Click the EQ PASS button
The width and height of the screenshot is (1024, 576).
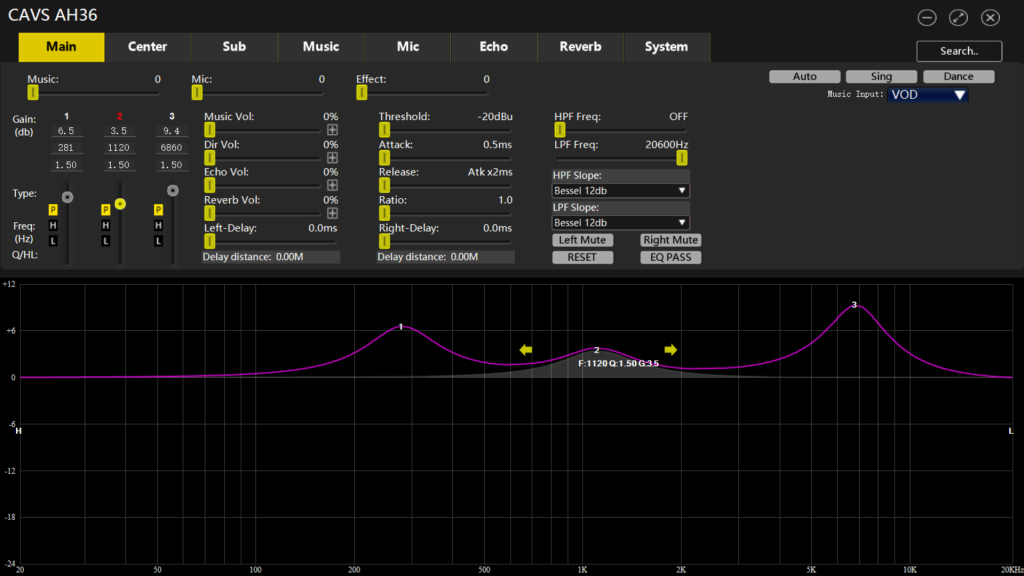tap(670, 257)
